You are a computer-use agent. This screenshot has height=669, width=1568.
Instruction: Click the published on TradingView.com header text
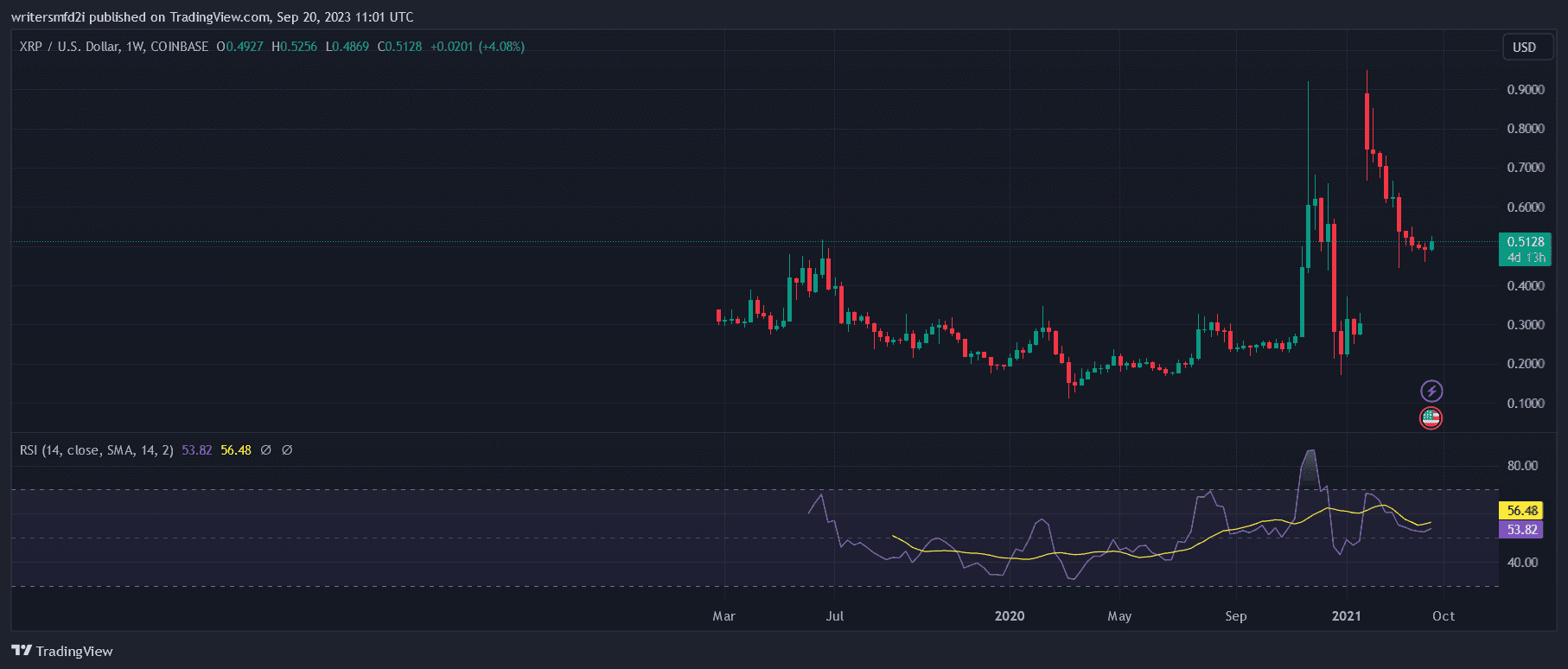pyautogui.click(x=212, y=17)
